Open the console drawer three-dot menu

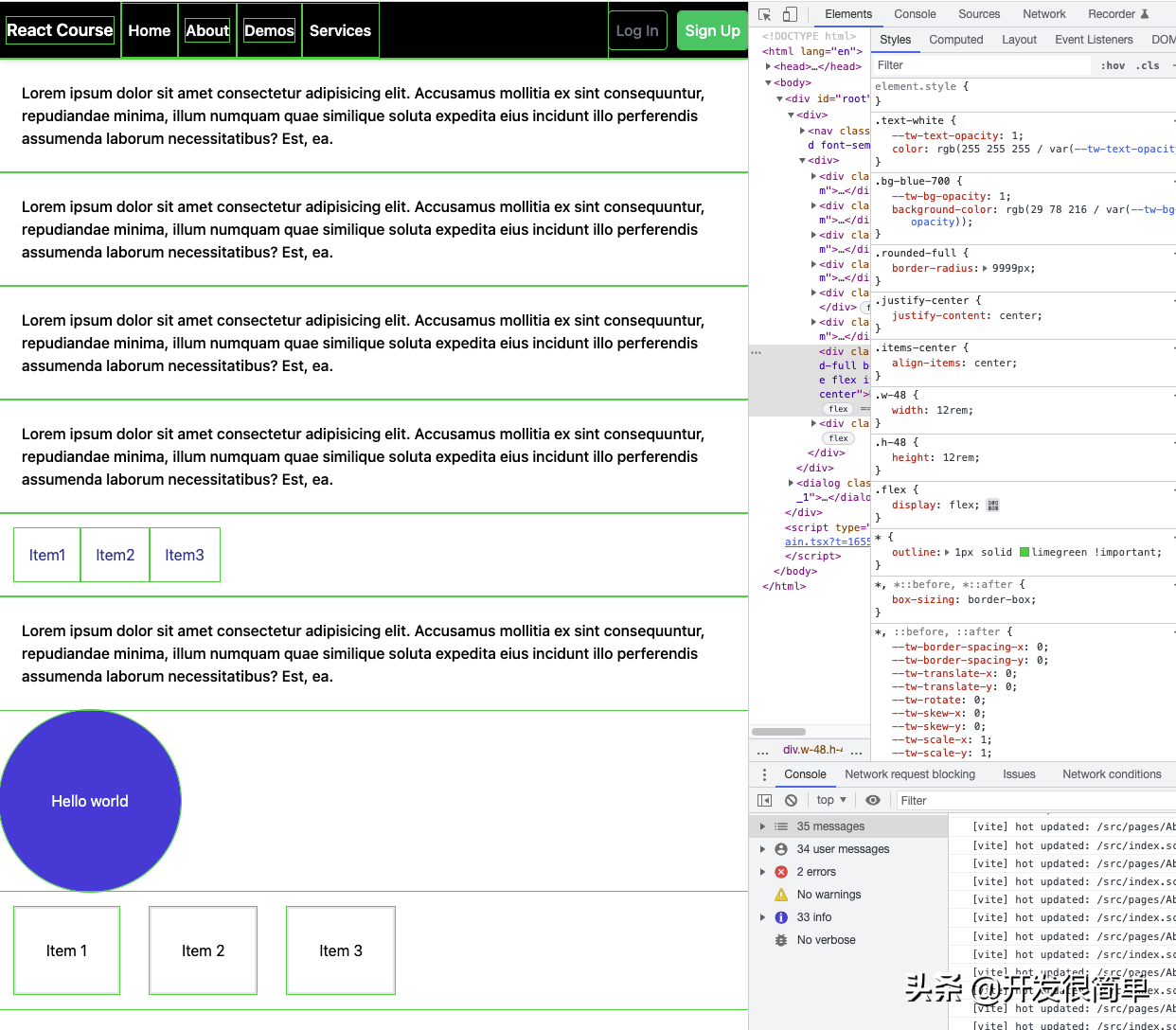coord(764,774)
